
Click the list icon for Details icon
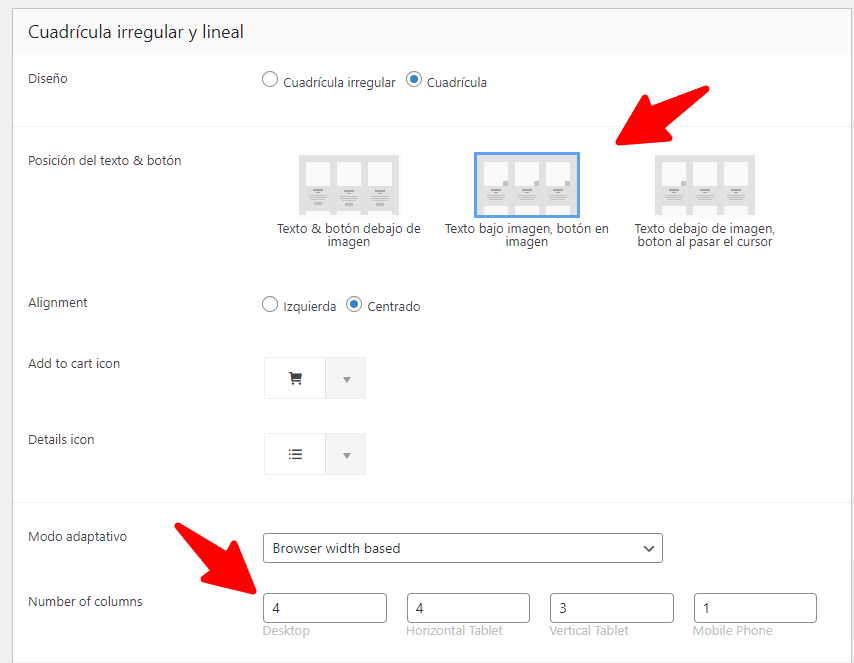click(x=295, y=454)
